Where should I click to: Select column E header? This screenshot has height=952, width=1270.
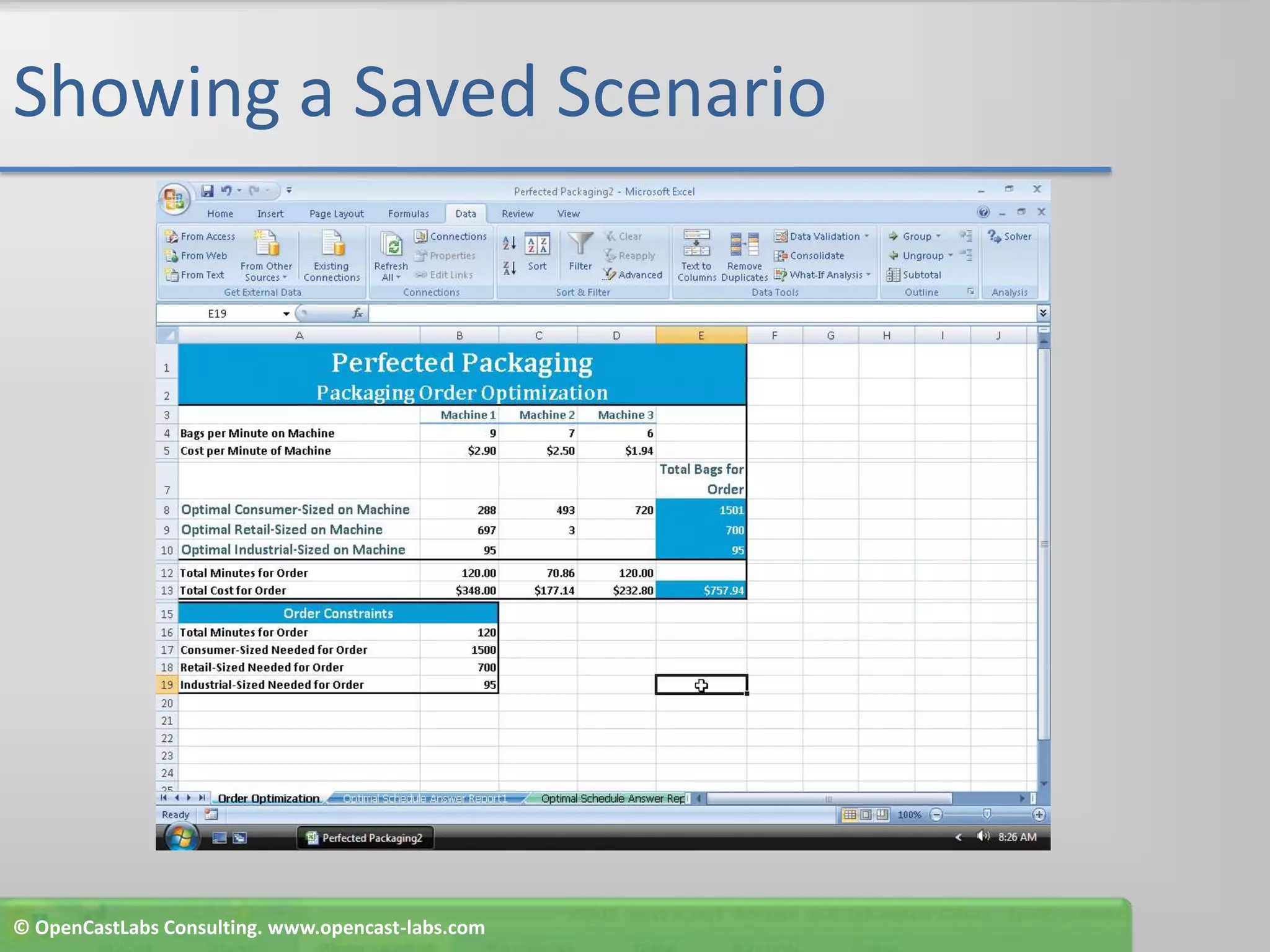701,335
